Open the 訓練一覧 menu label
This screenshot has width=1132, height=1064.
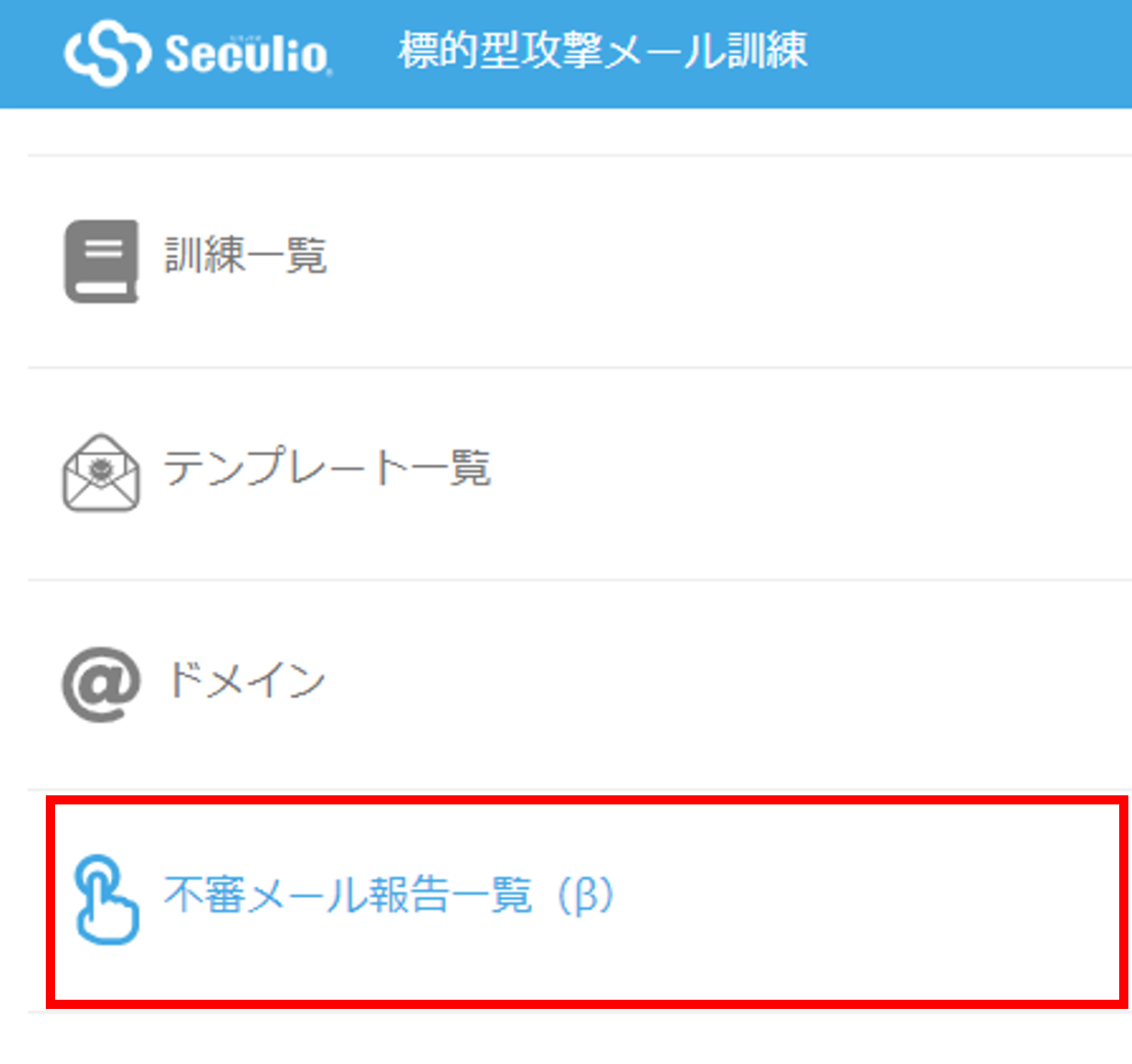[245, 255]
